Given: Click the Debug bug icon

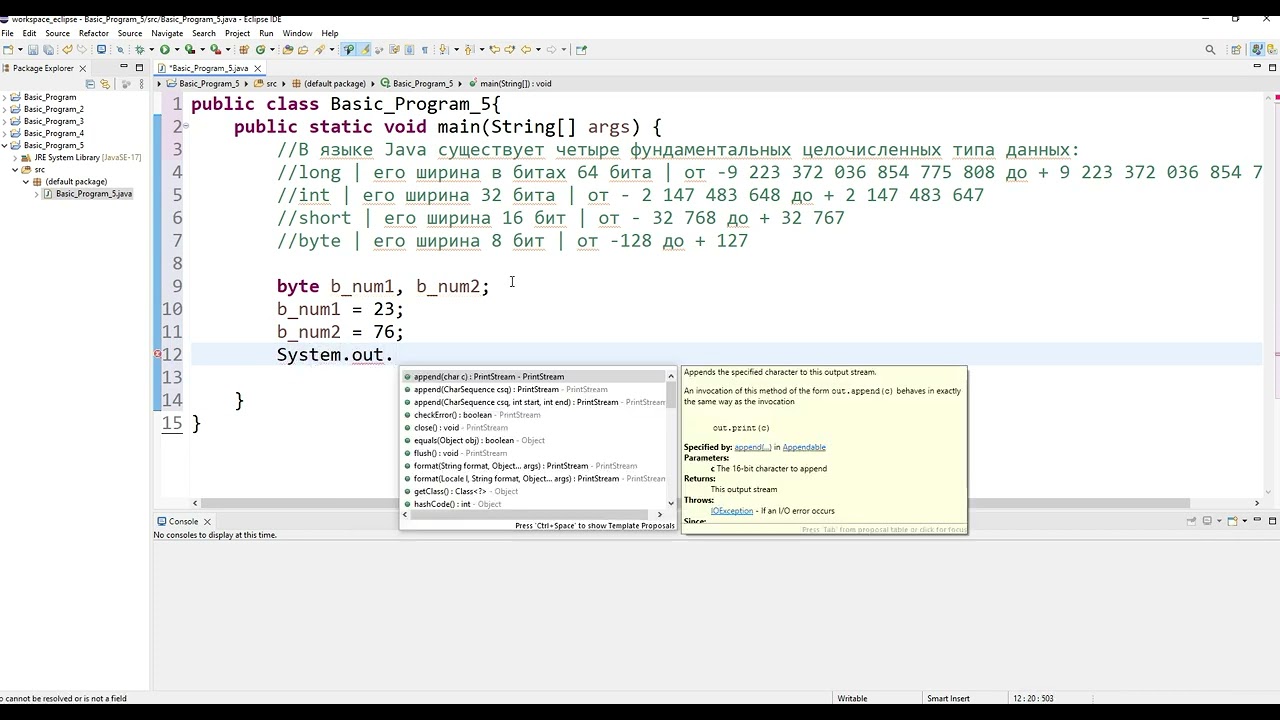Looking at the screenshot, I should 139,49.
